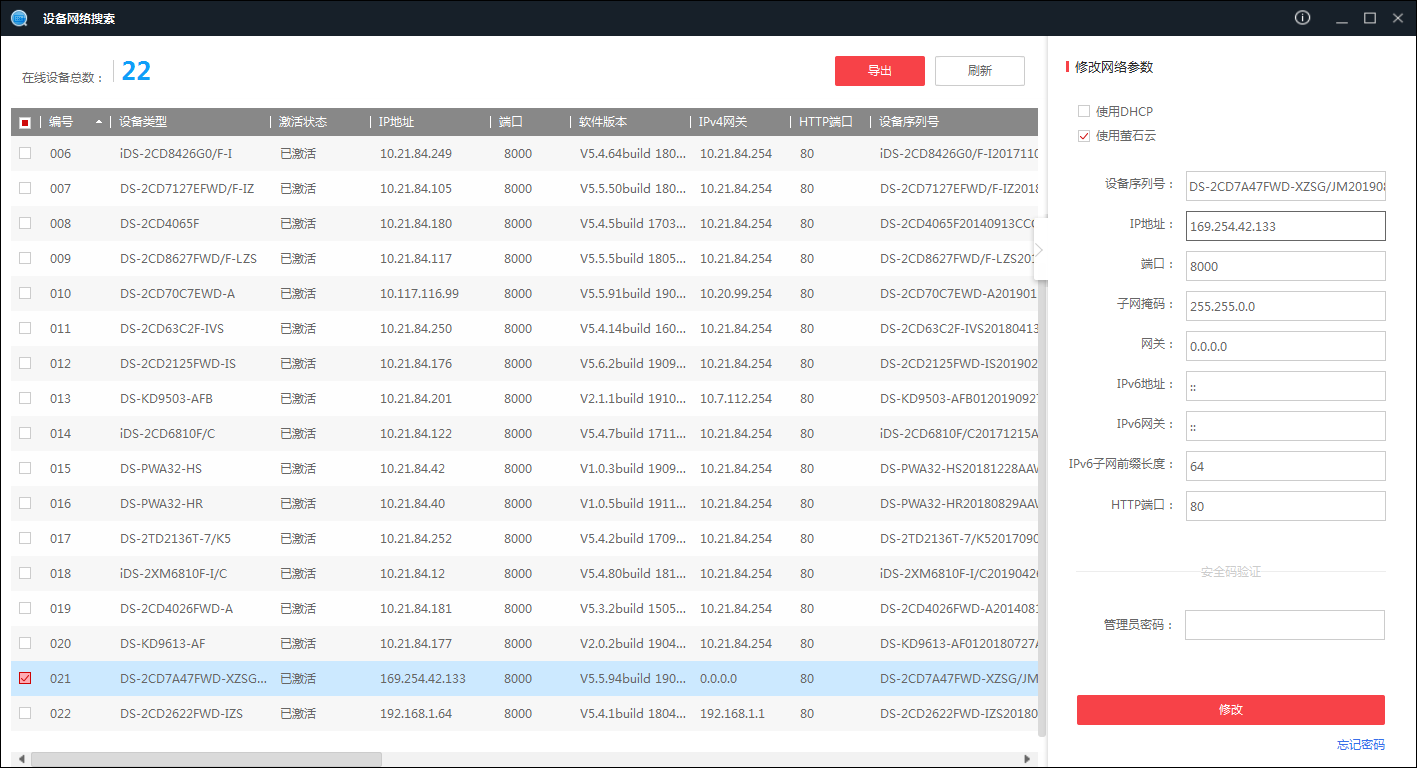Check the box for device 016
The width and height of the screenshot is (1417, 768).
25,503
